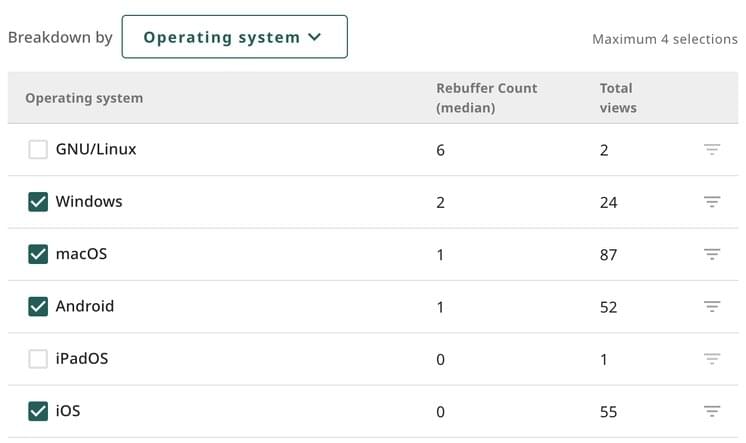746x443 pixels.
Task: Click the Operating system column header
Action: (84, 98)
